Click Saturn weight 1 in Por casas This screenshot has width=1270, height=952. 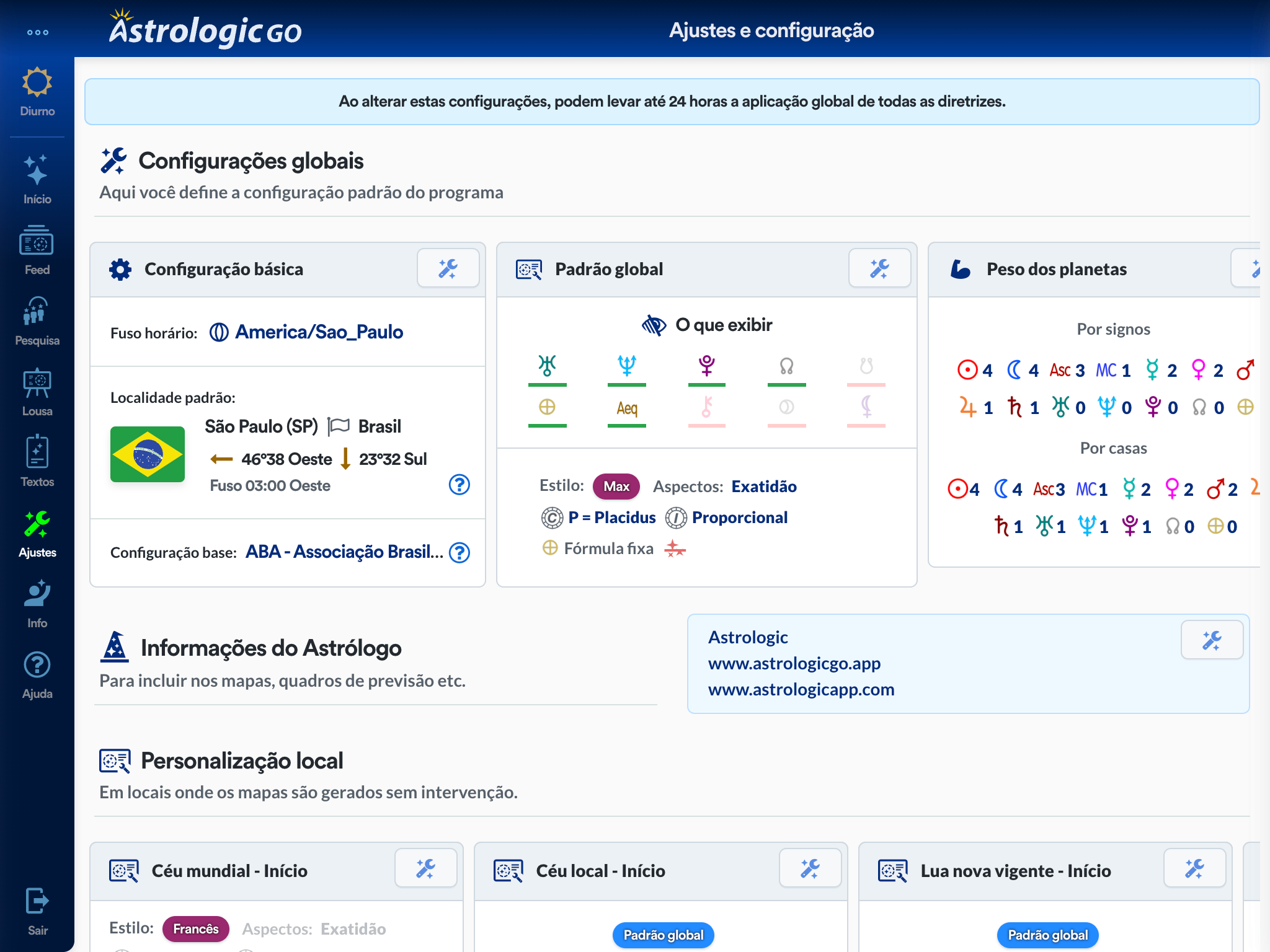[1008, 526]
